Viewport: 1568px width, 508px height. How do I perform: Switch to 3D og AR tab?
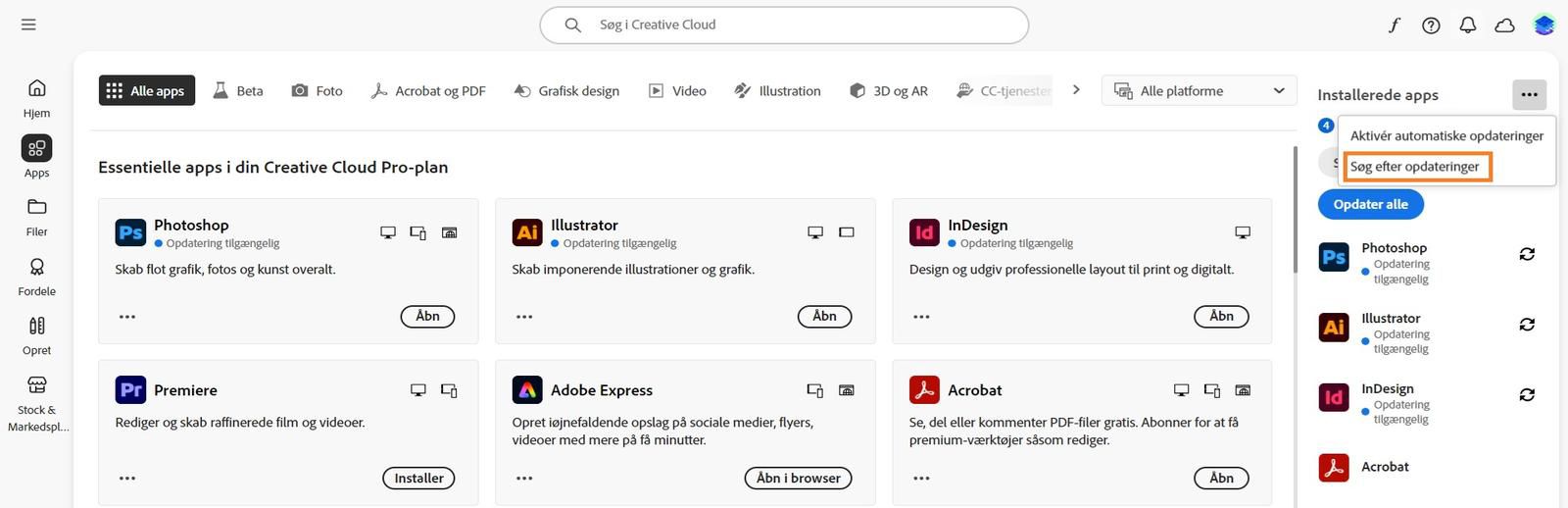coord(889,90)
